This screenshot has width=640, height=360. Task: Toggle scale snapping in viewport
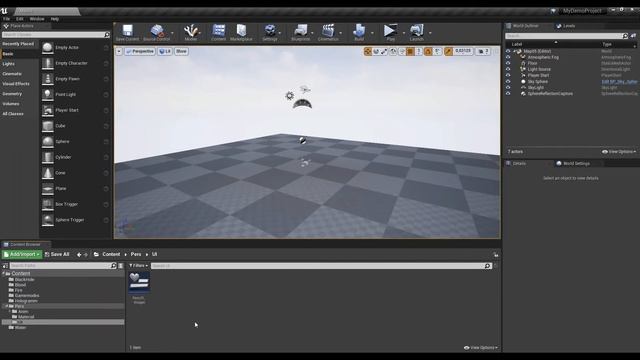point(449,51)
